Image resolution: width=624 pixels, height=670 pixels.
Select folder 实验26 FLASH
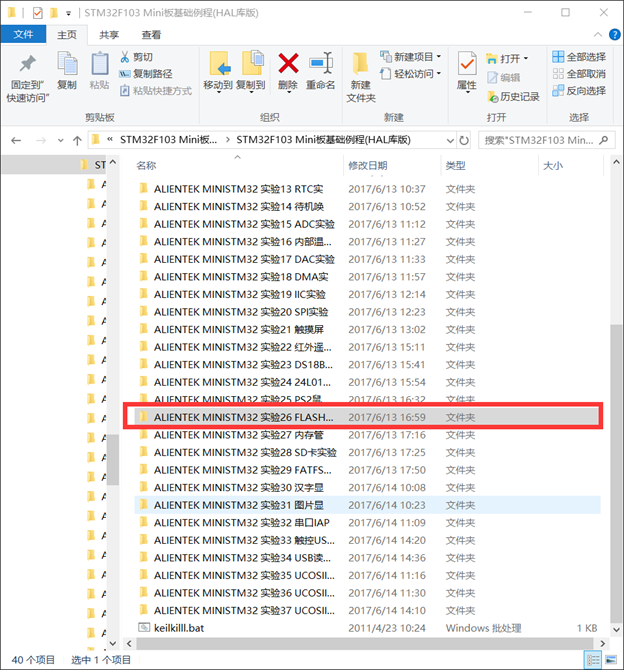click(x=368, y=417)
